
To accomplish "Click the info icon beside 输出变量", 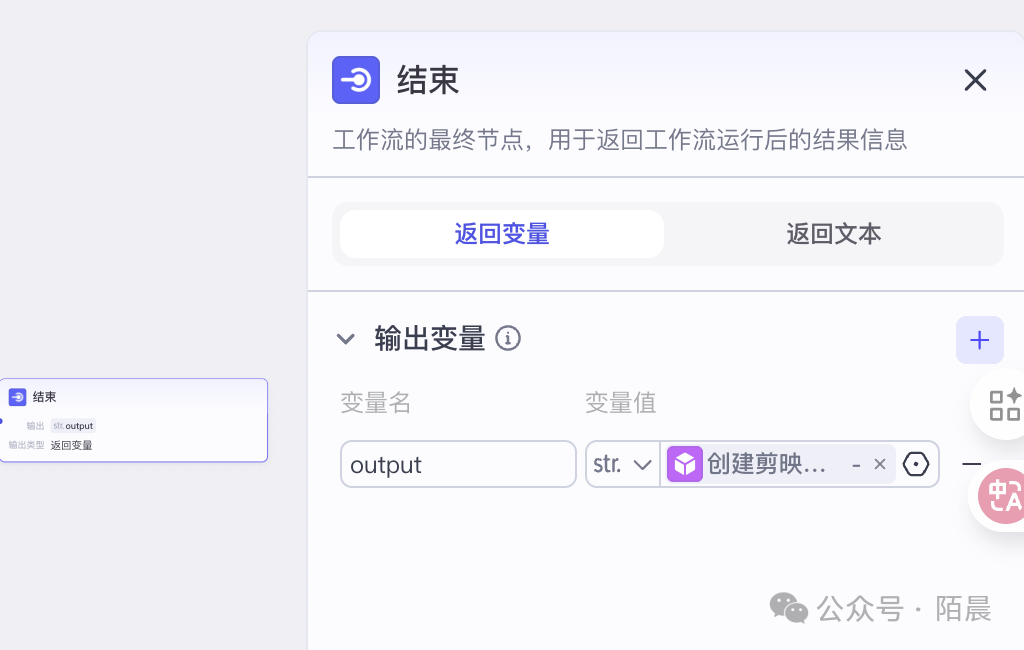I will coord(508,339).
